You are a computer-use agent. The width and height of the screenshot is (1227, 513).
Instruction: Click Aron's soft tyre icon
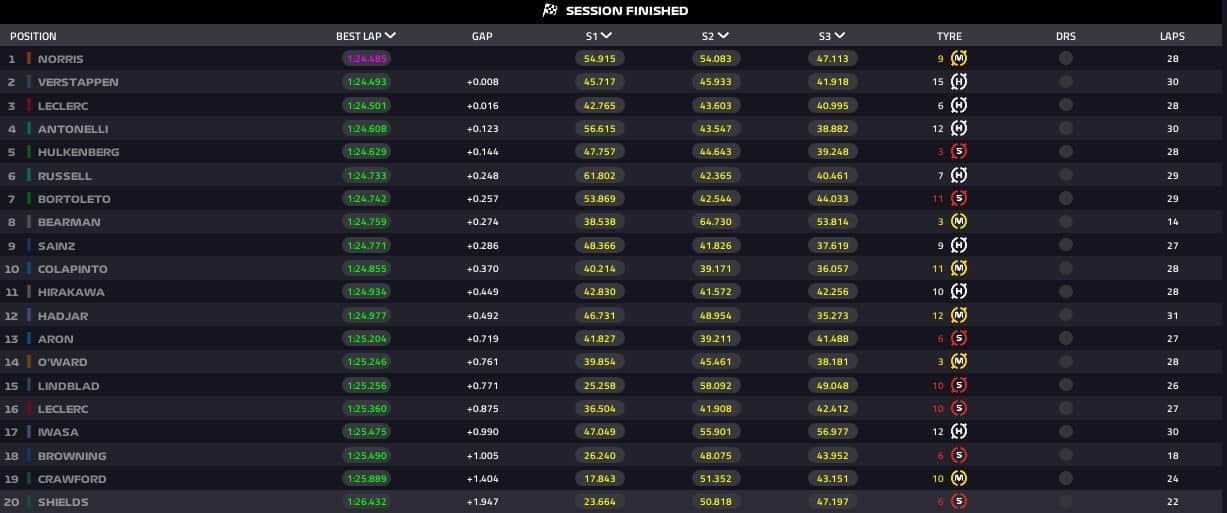click(x=958, y=339)
